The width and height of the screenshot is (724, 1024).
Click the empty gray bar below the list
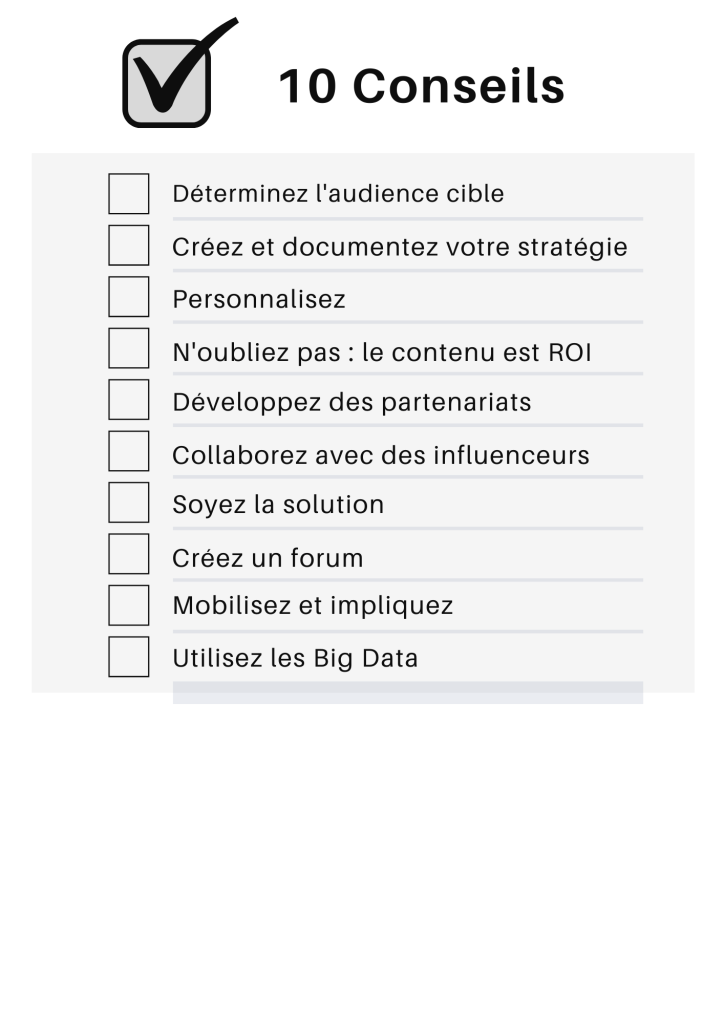pyautogui.click(x=408, y=693)
